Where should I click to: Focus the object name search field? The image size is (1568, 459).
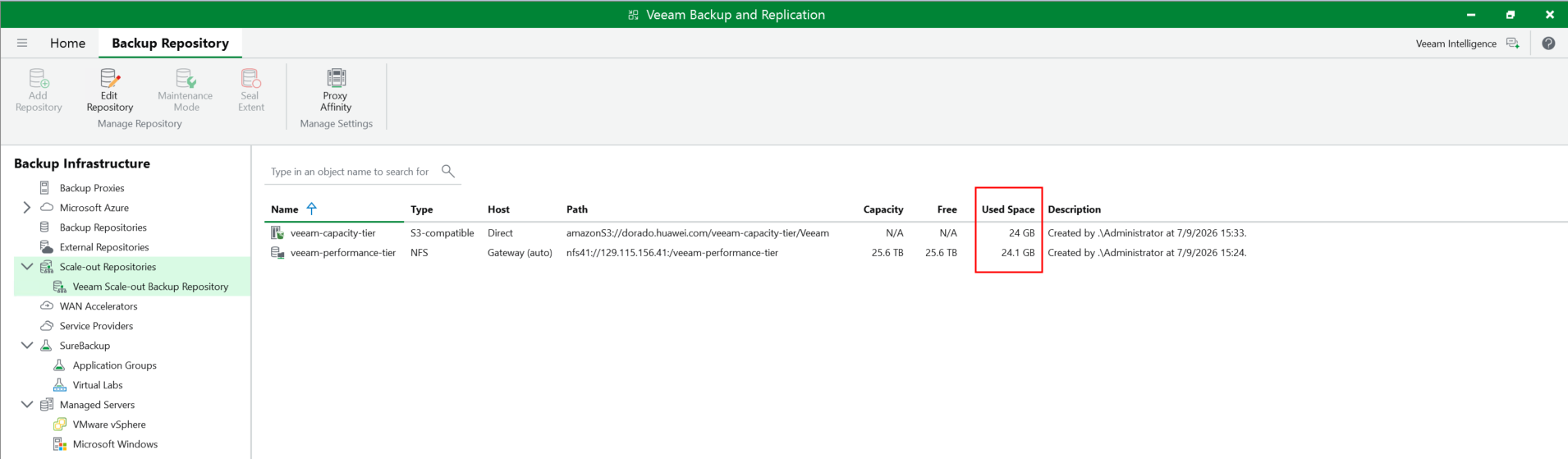[x=351, y=172]
